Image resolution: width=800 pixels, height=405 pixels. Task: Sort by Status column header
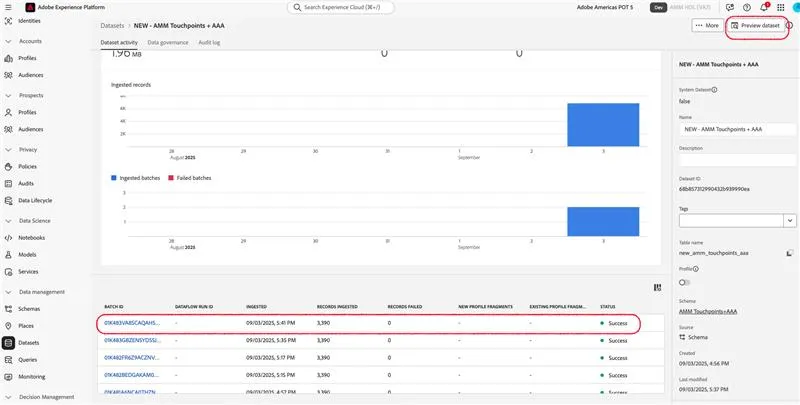coord(608,307)
